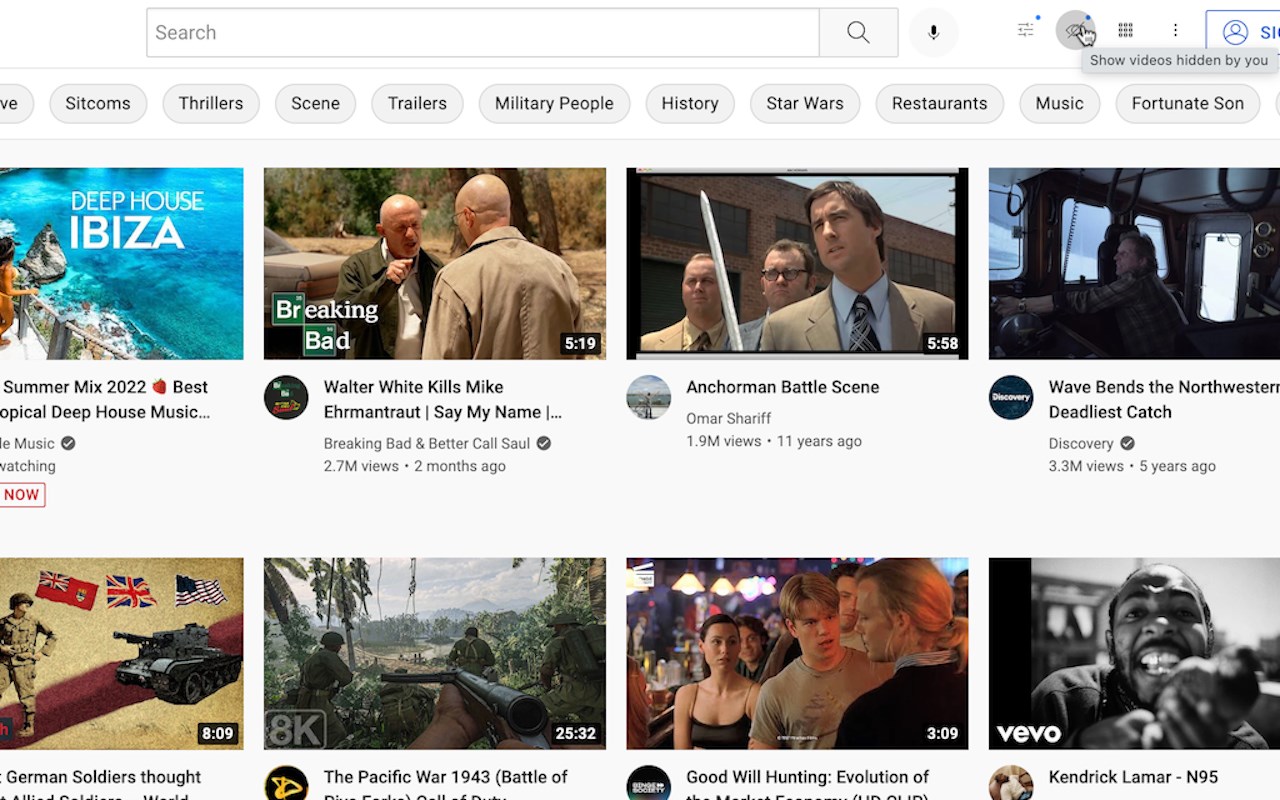
Task: Visit the Breaking Bad & Better Call Saul channel name
Action: (427, 443)
